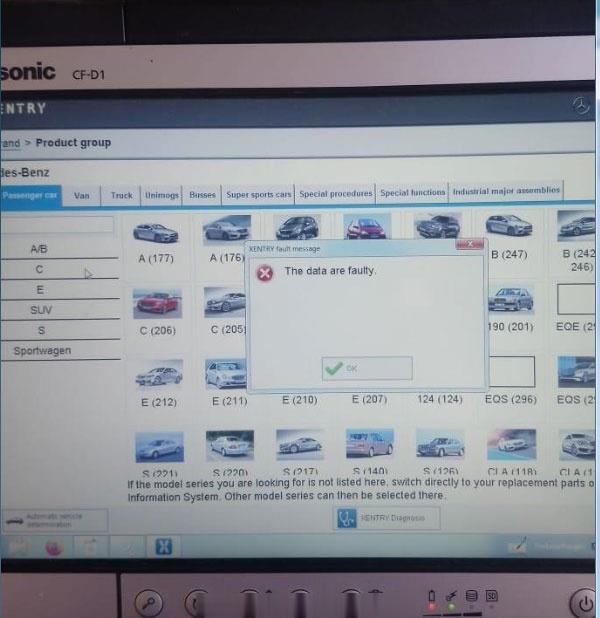Select the 190 (201) car thumbnail
Screen dimensions: 600x618
click(x=511, y=300)
